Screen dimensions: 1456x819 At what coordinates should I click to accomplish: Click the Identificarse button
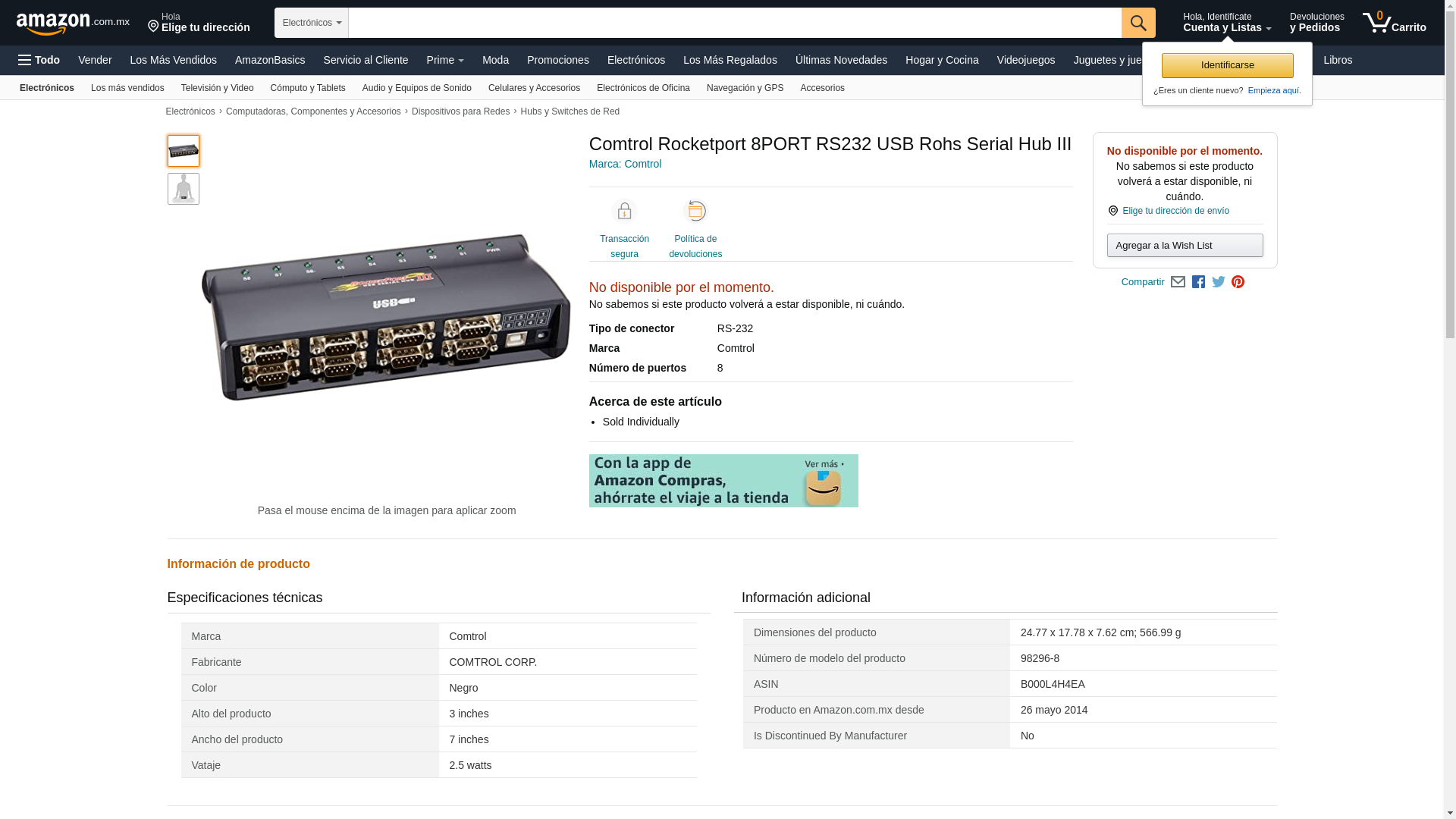point(1227,65)
